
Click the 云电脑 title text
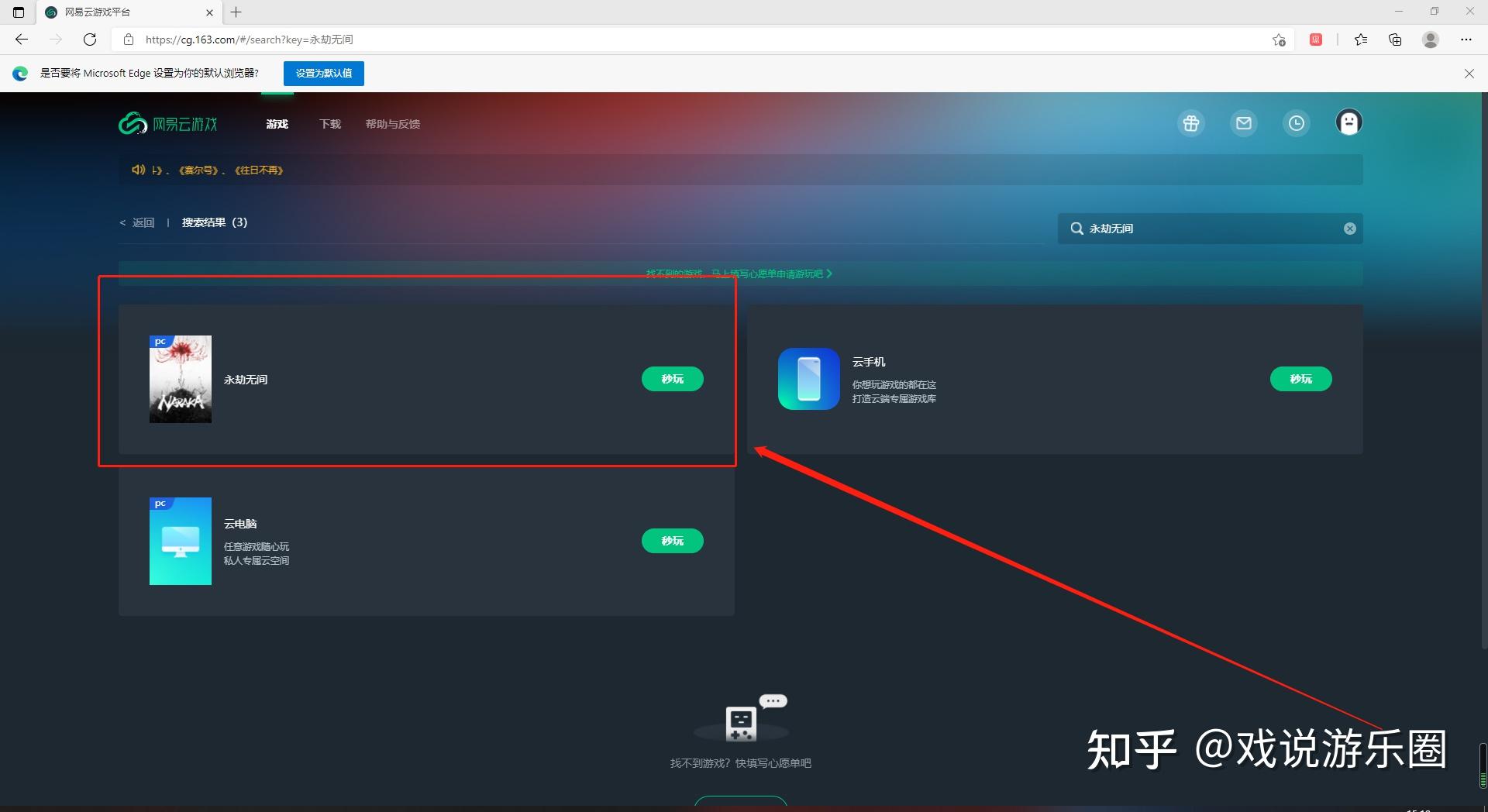click(x=240, y=524)
